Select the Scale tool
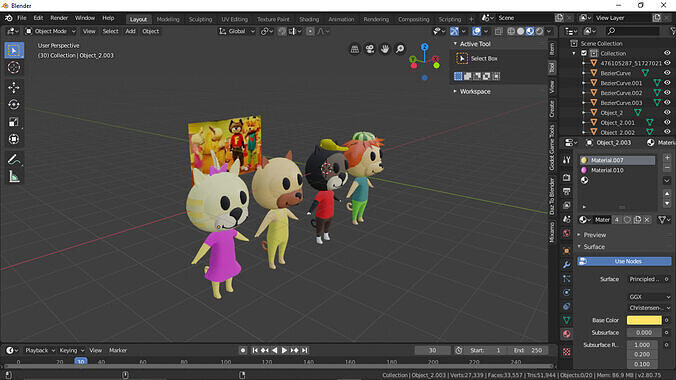The width and height of the screenshot is (676, 380). pyautogui.click(x=14, y=122)
